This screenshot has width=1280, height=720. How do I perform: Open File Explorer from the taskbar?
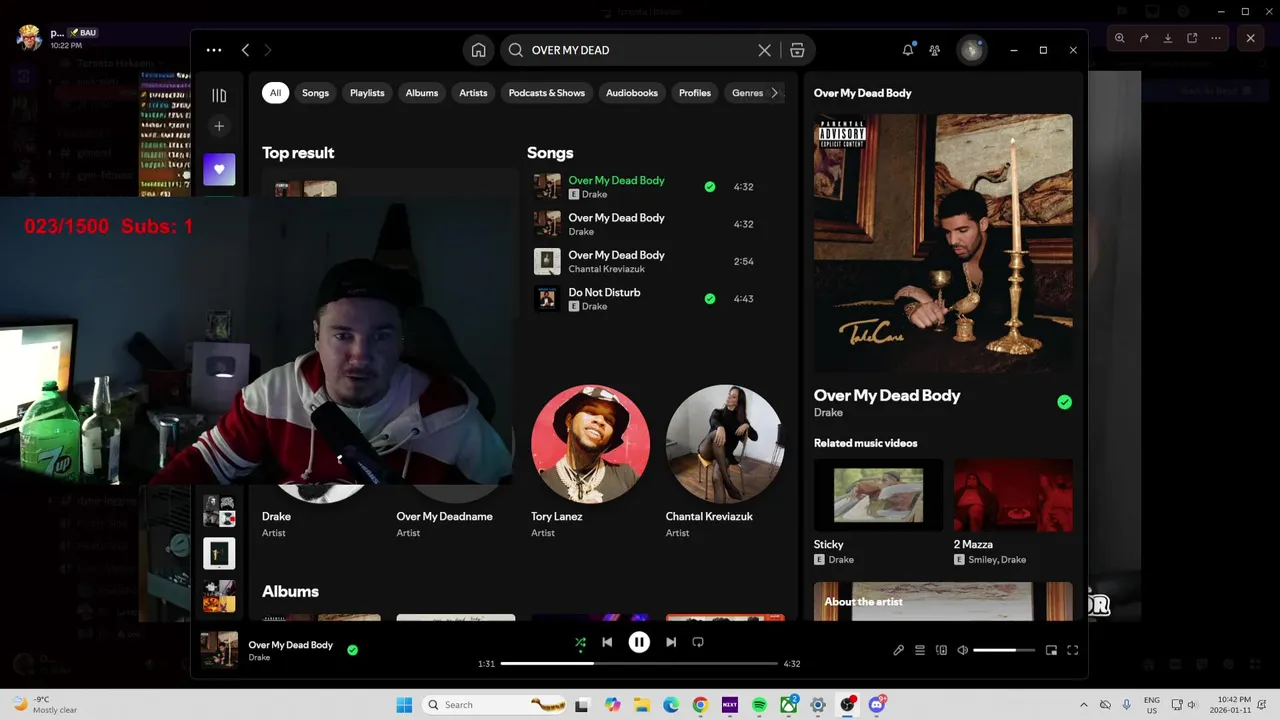641,705
